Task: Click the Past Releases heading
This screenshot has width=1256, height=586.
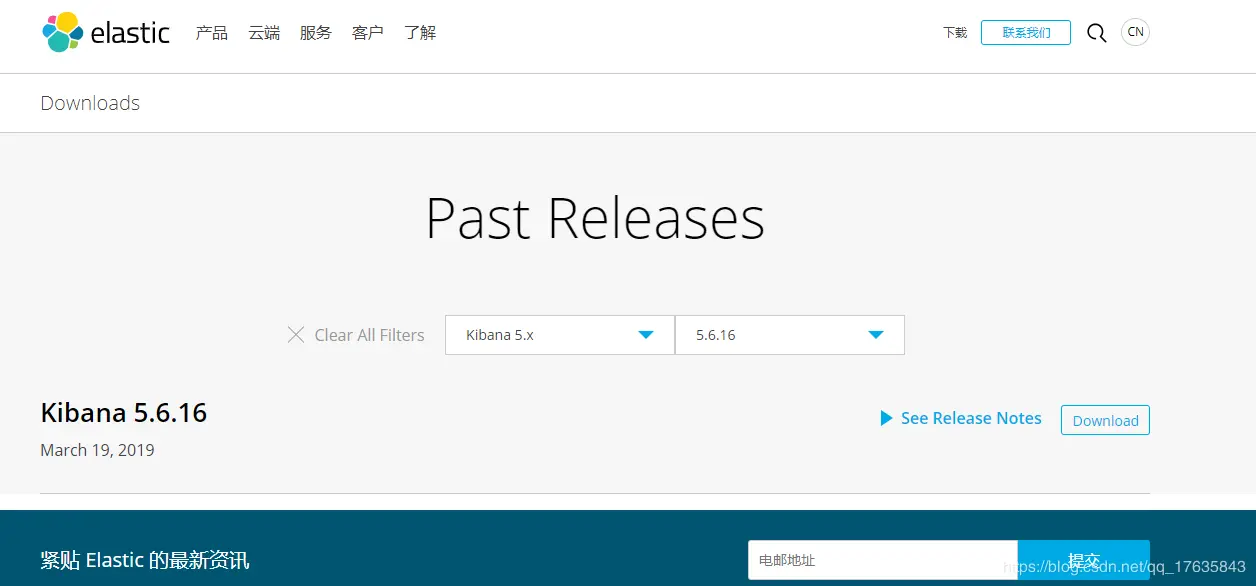Action: pyautogui.click(x=595, y=218)
